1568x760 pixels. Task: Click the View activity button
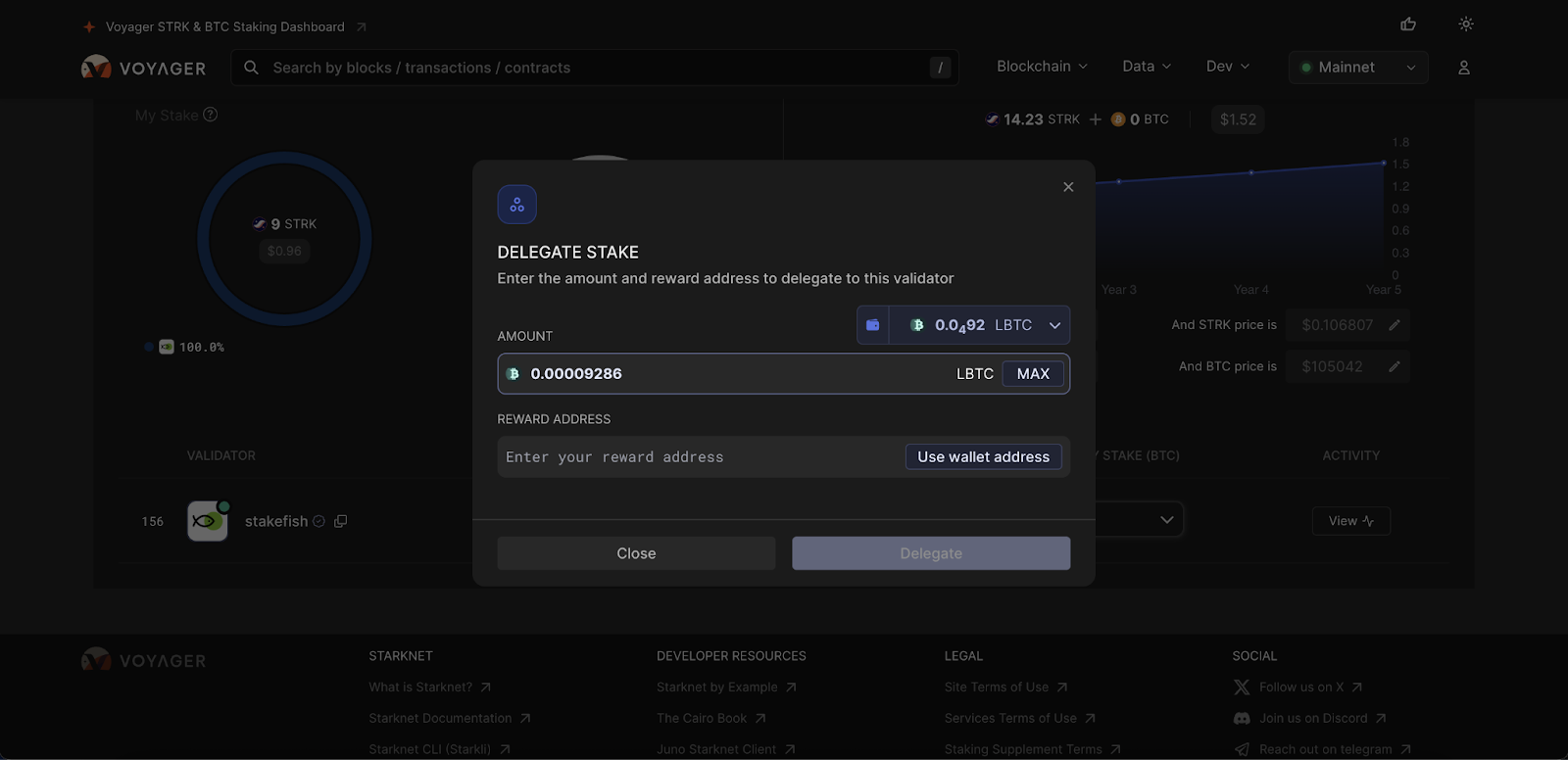pos(1350,521)
